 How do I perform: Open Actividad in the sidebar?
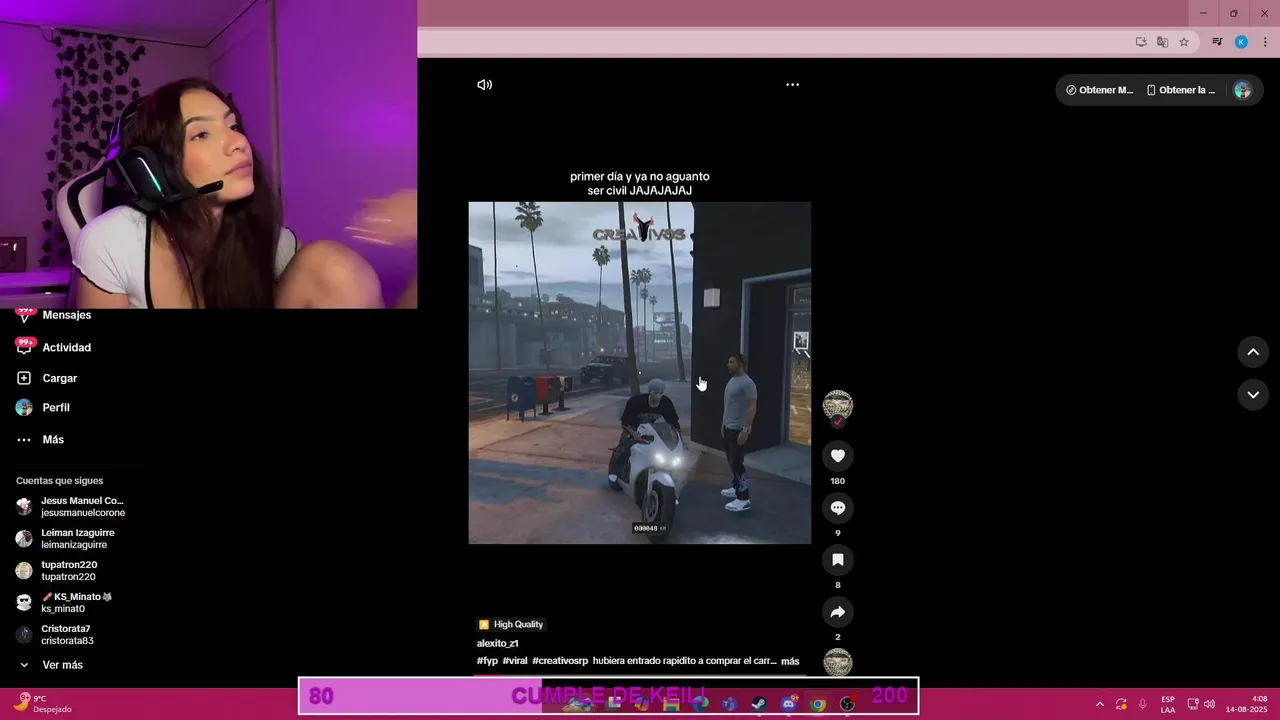point(66,347)
